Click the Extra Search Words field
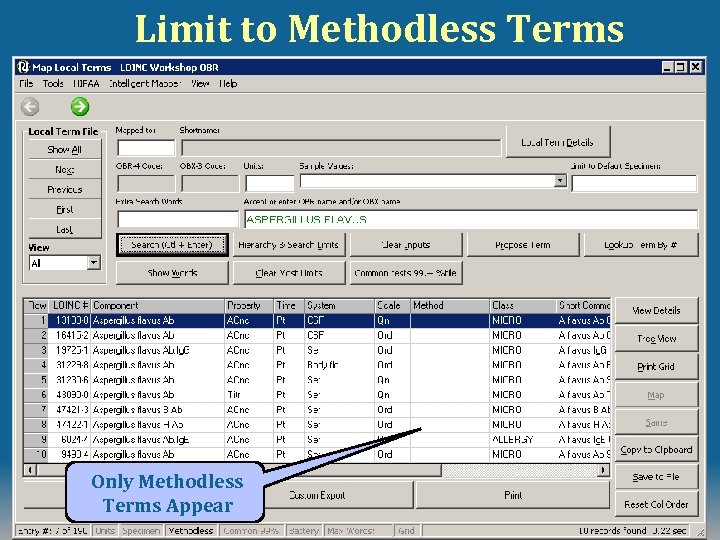 pos(178,219)
